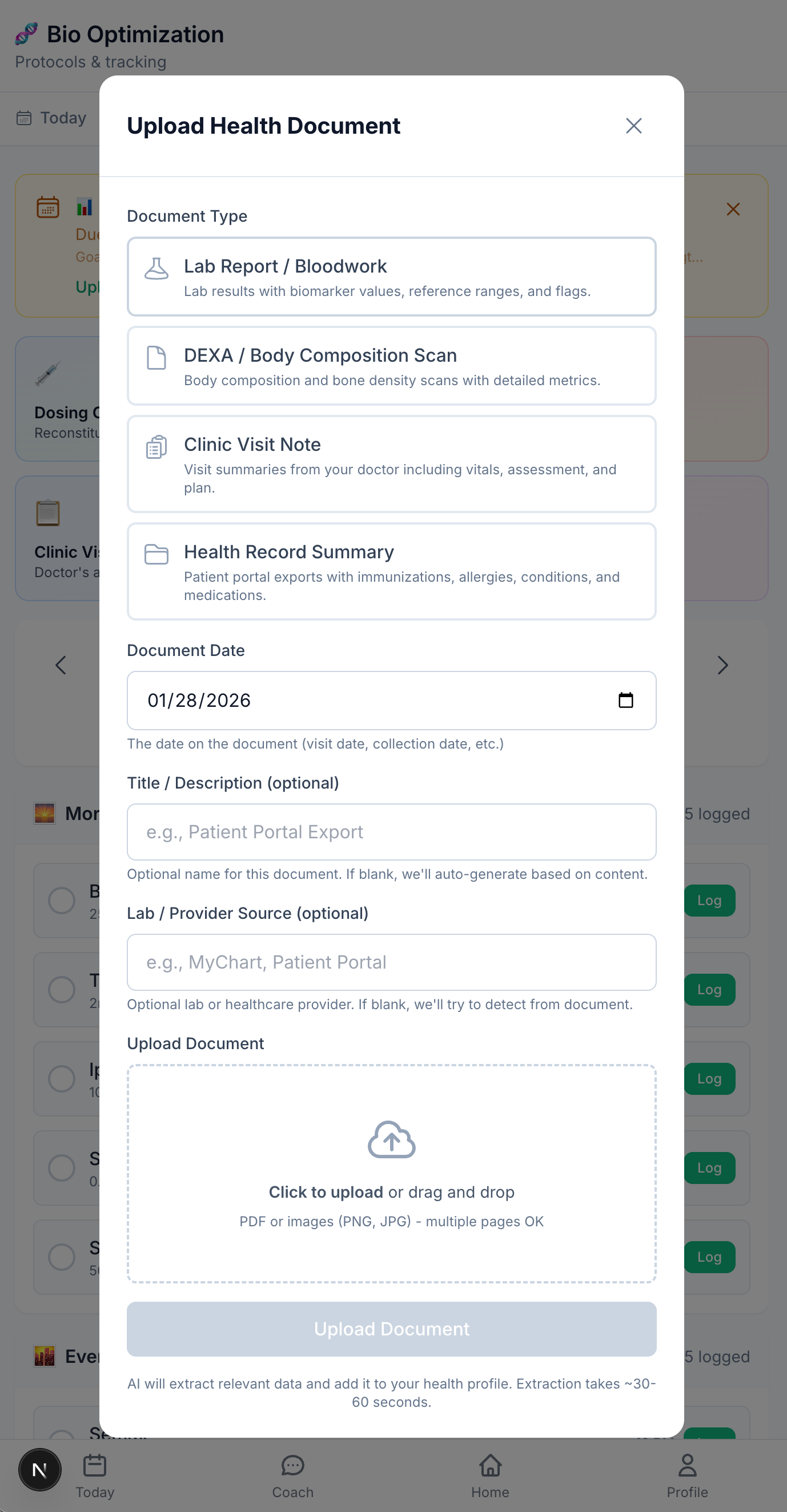787x1512 pixels.
Task: Select Health Record Summary document type
Action: click(x=391, y=571)
